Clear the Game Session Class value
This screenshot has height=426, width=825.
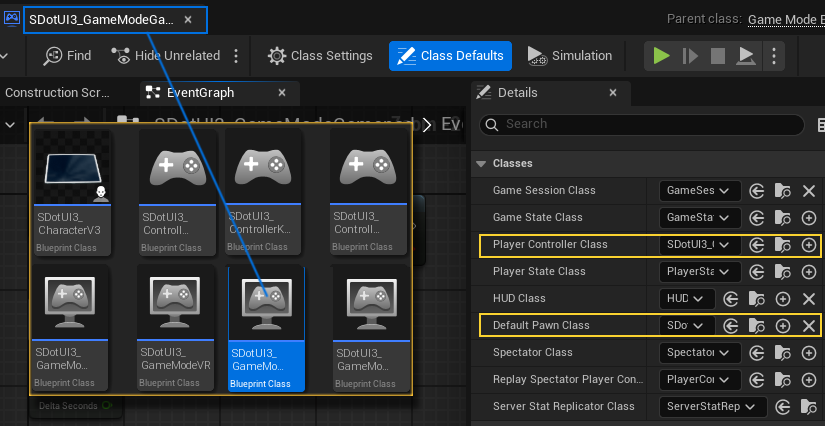(x=809, y=190)
